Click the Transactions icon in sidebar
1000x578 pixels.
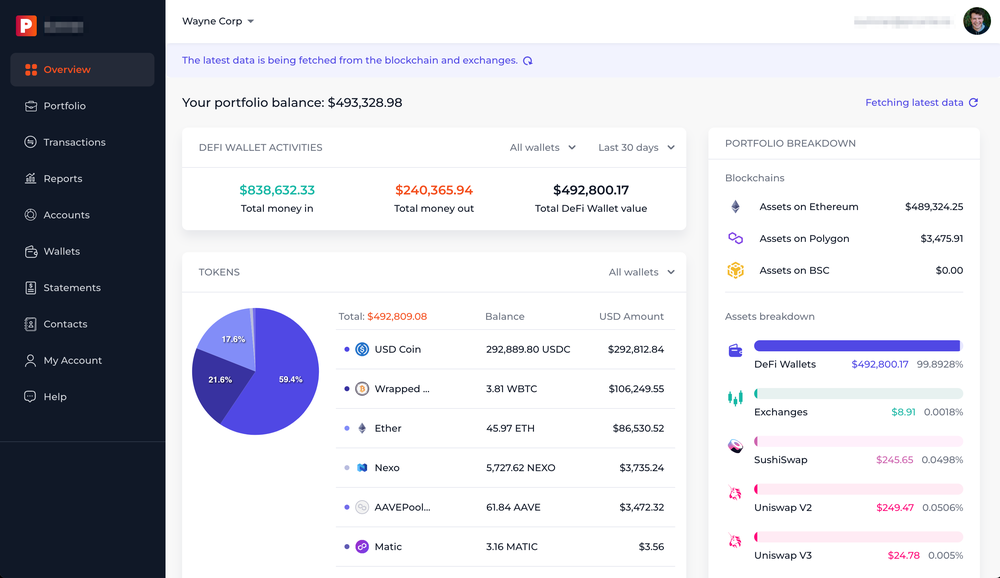coord(31,142)
